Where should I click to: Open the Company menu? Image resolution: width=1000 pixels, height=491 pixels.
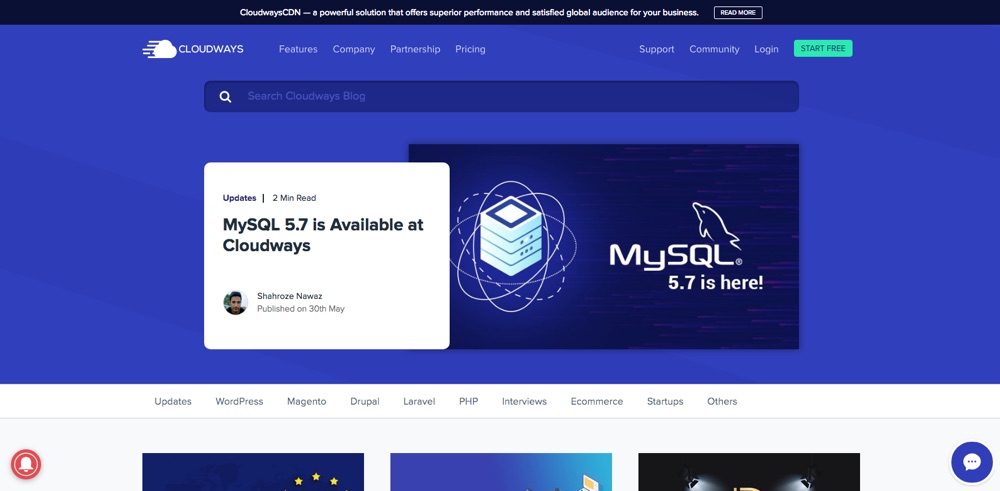[x=354, y=49]
